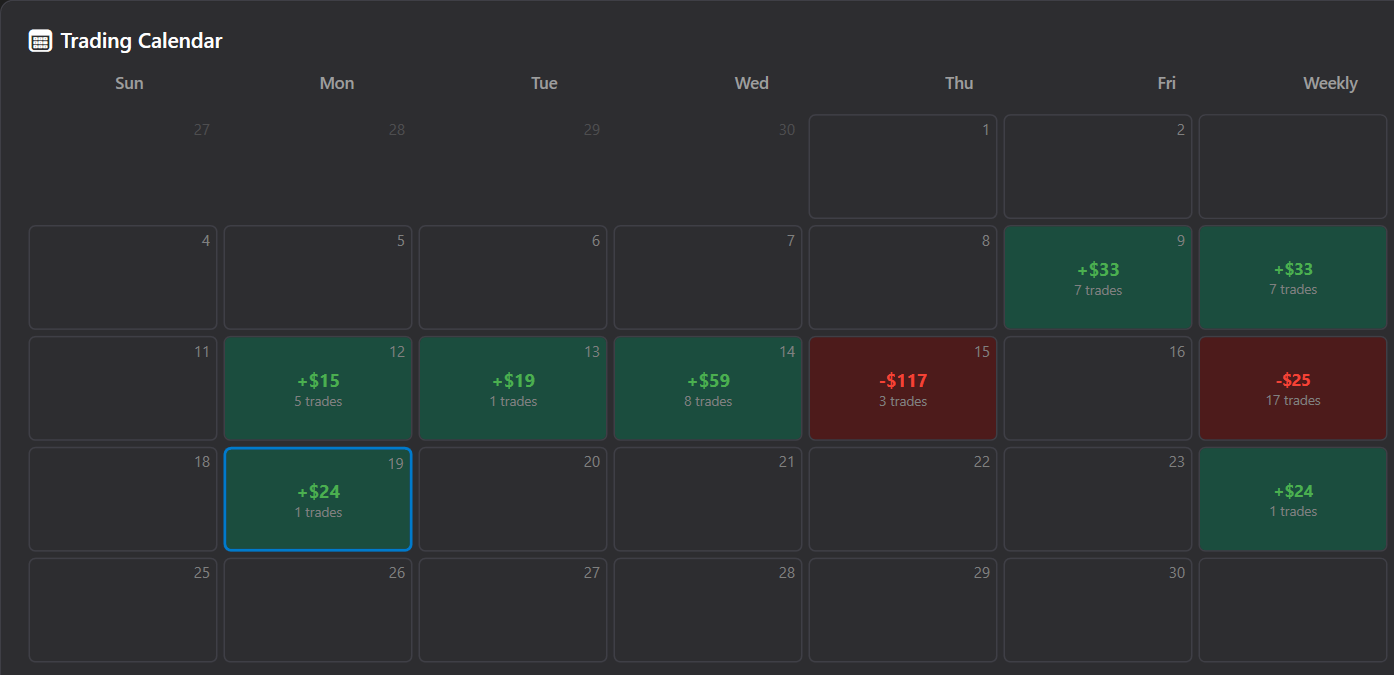Select empty day 18 cell
This screenshot has height=675, width=1394.
pyautogui.click(x=123, y=499)
